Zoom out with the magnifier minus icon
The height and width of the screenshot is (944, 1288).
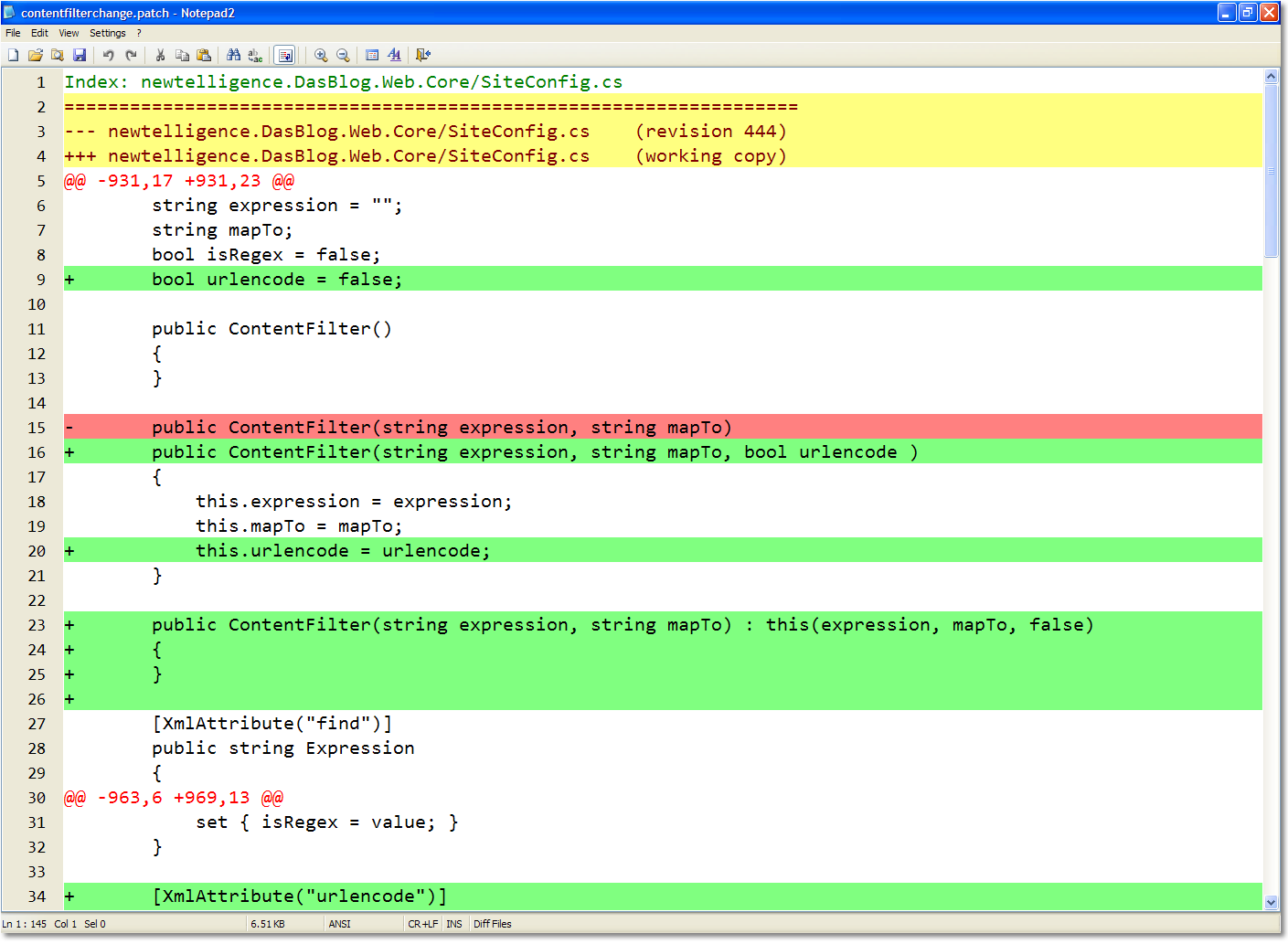click(x=343, y=55)
